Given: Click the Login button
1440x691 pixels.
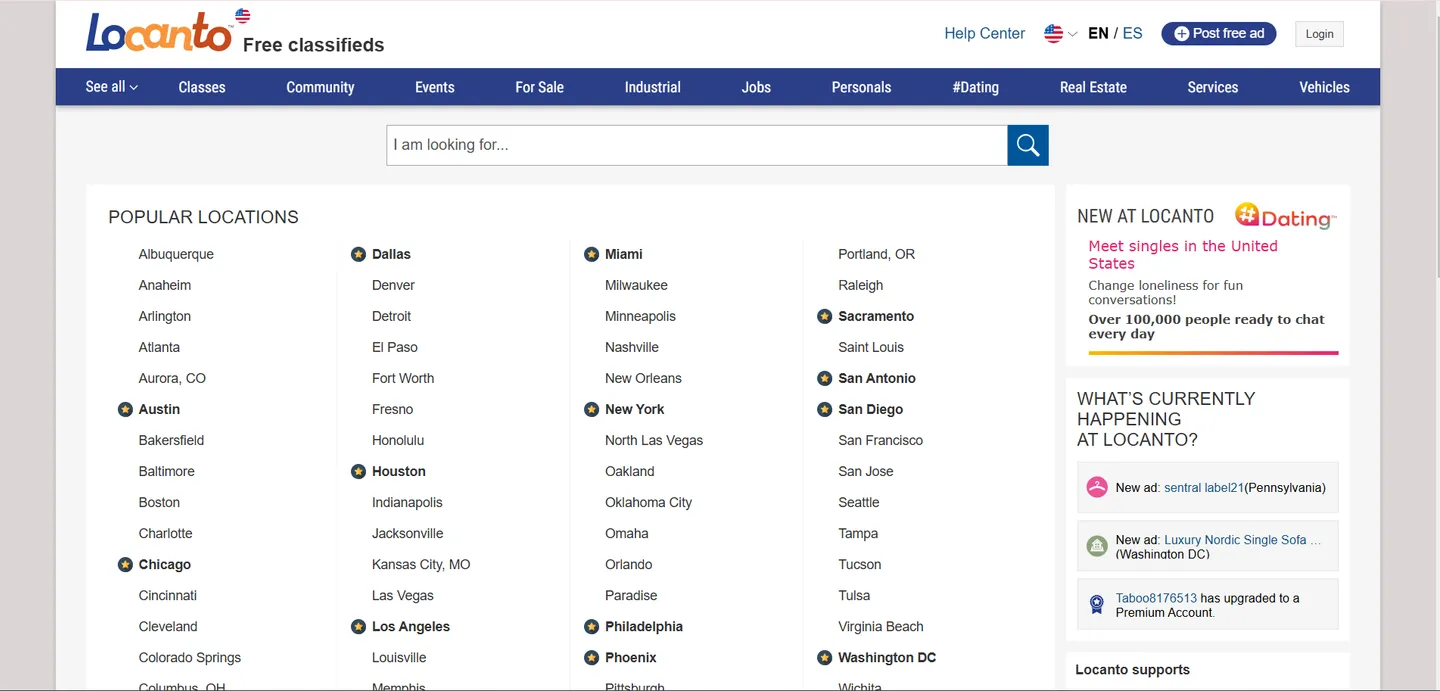Looking at the screenshot, I should [1320, 34].
